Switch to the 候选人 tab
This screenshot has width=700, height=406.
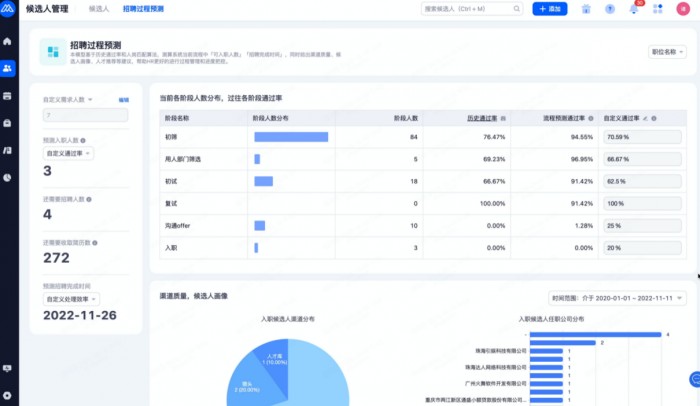coord(99,9)
